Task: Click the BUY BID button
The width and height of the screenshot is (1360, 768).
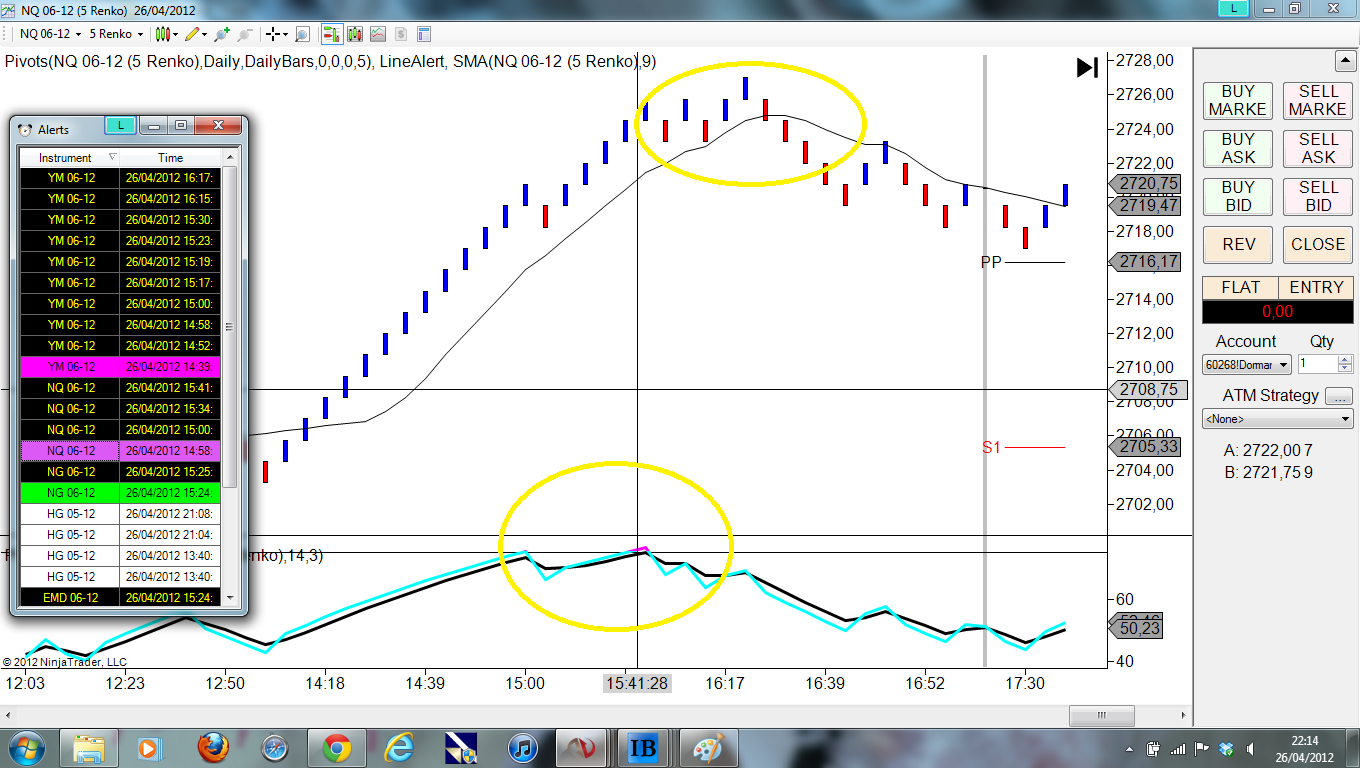Action: [x=1237, y=196]
